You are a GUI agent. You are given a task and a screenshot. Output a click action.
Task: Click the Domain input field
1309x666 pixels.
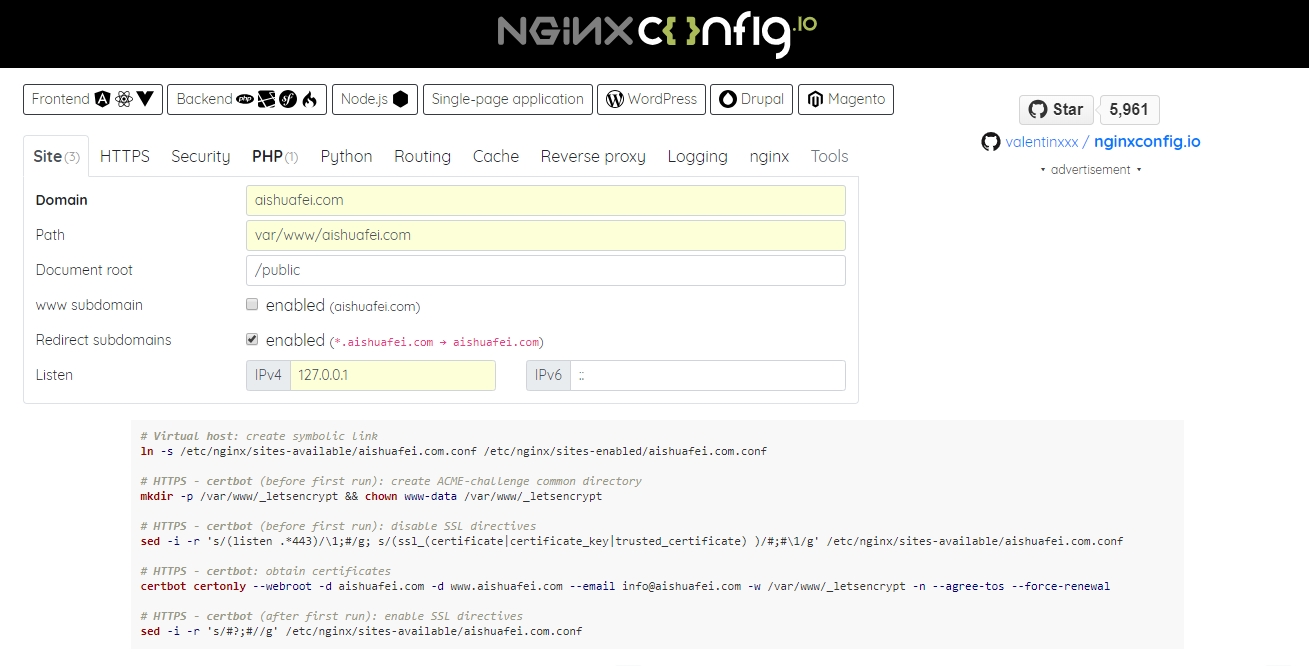[x=545, y=200]
